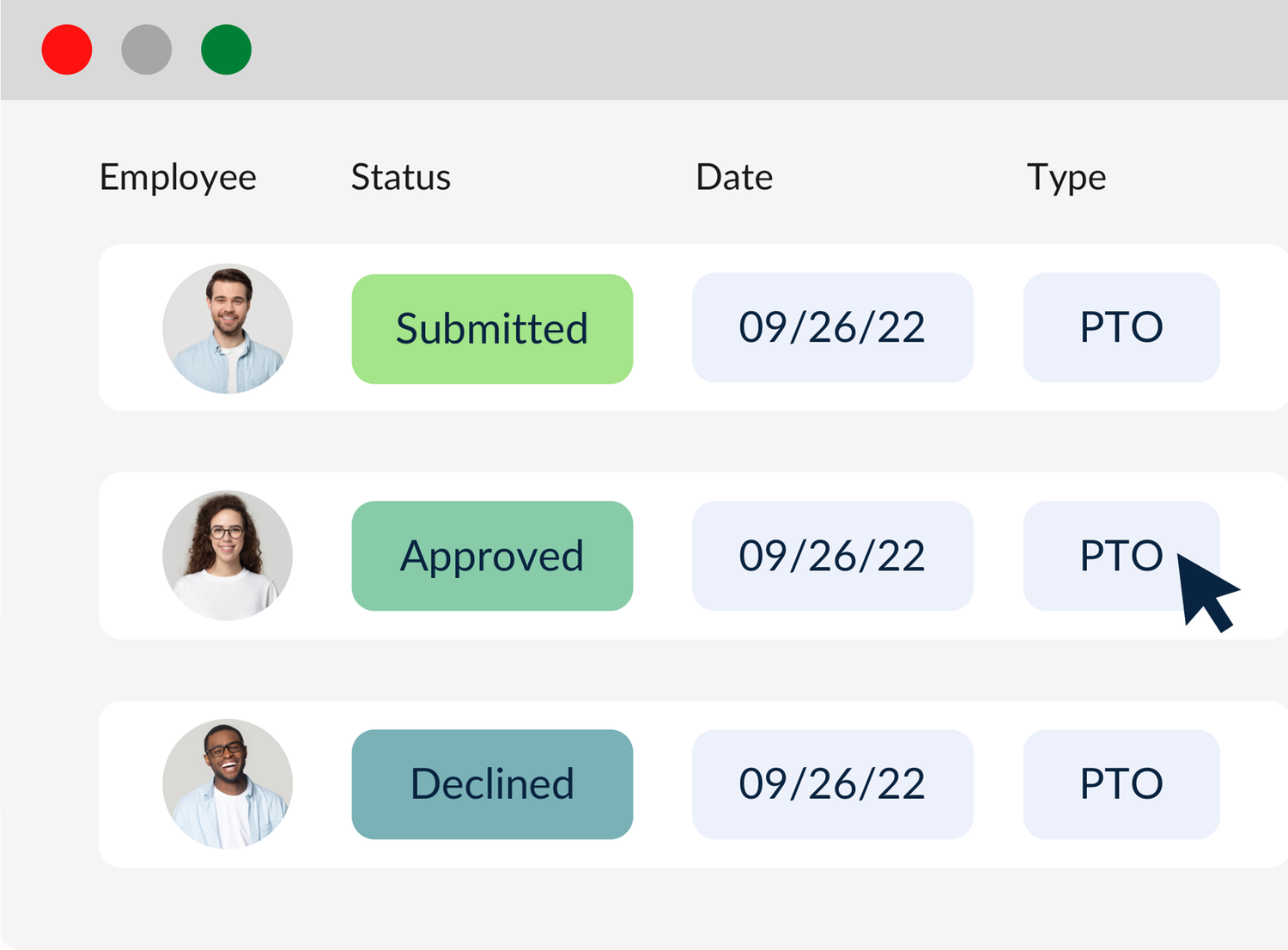Open employee photo in the Declined row
Viewport: 1288px width, 950px height.
228,783
